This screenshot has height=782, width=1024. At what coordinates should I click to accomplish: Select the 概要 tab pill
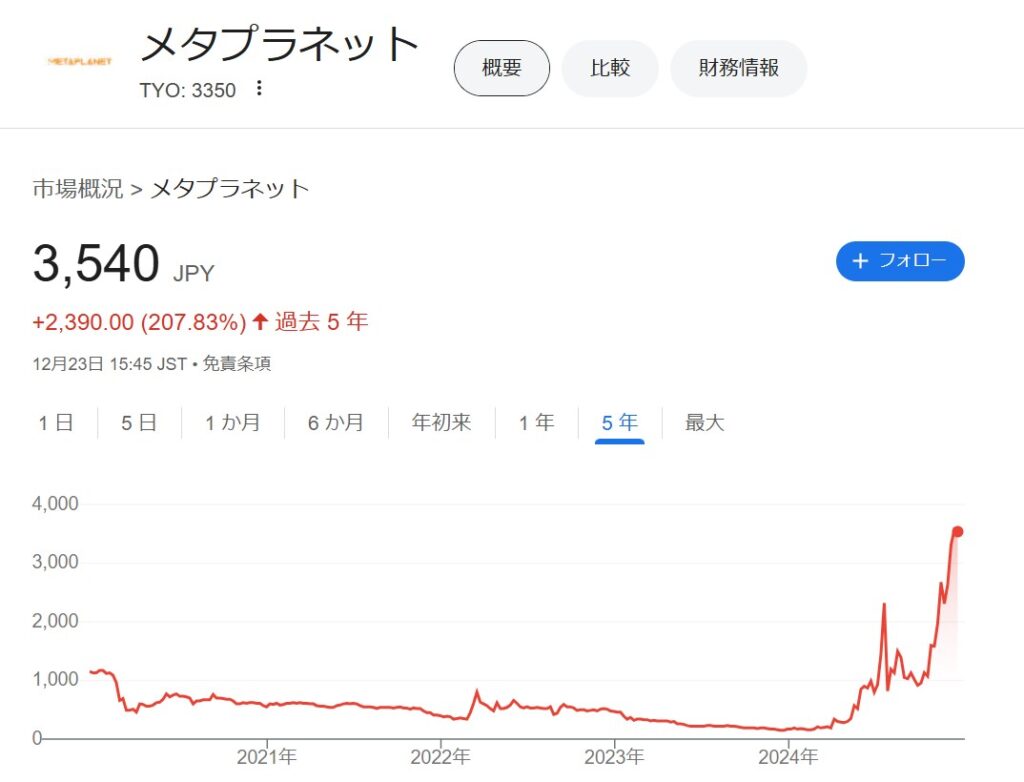click(502, 68)
